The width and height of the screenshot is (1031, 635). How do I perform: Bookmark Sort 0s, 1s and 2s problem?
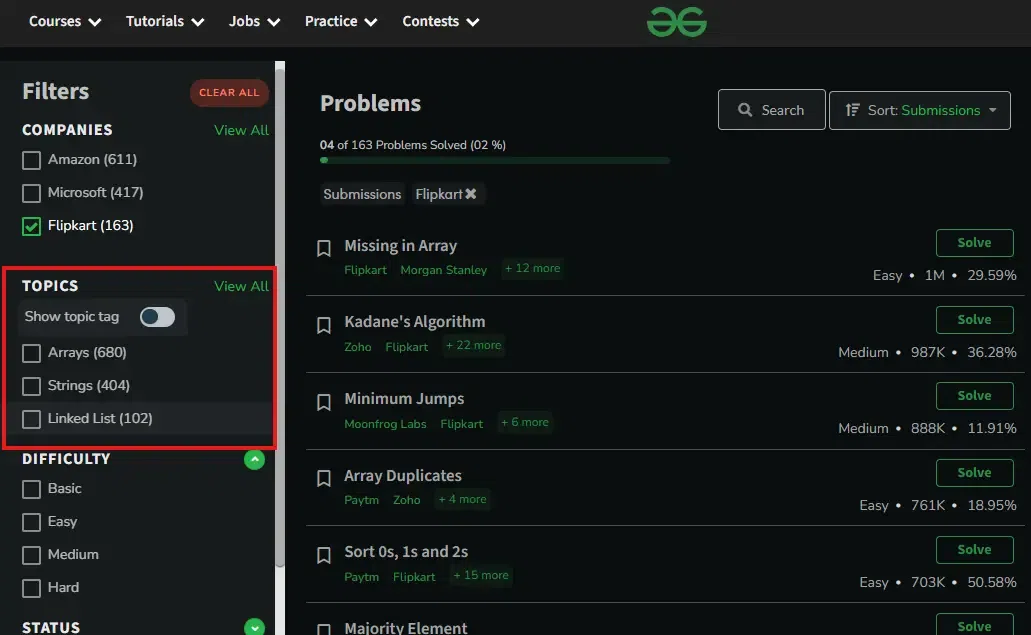324,555
